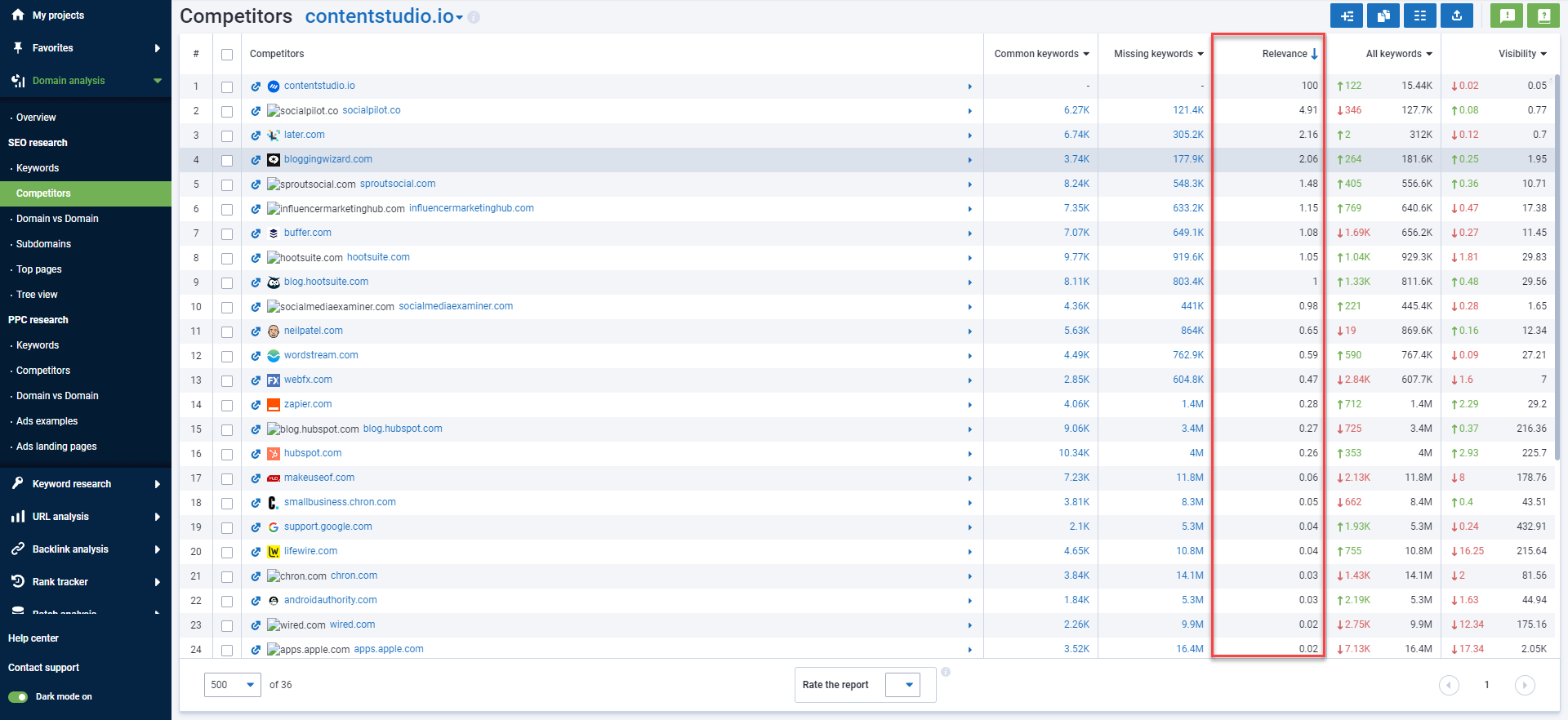Check the box for socialpilot.co row
This screenshot has width=1568, height=720.
point(227,111)
